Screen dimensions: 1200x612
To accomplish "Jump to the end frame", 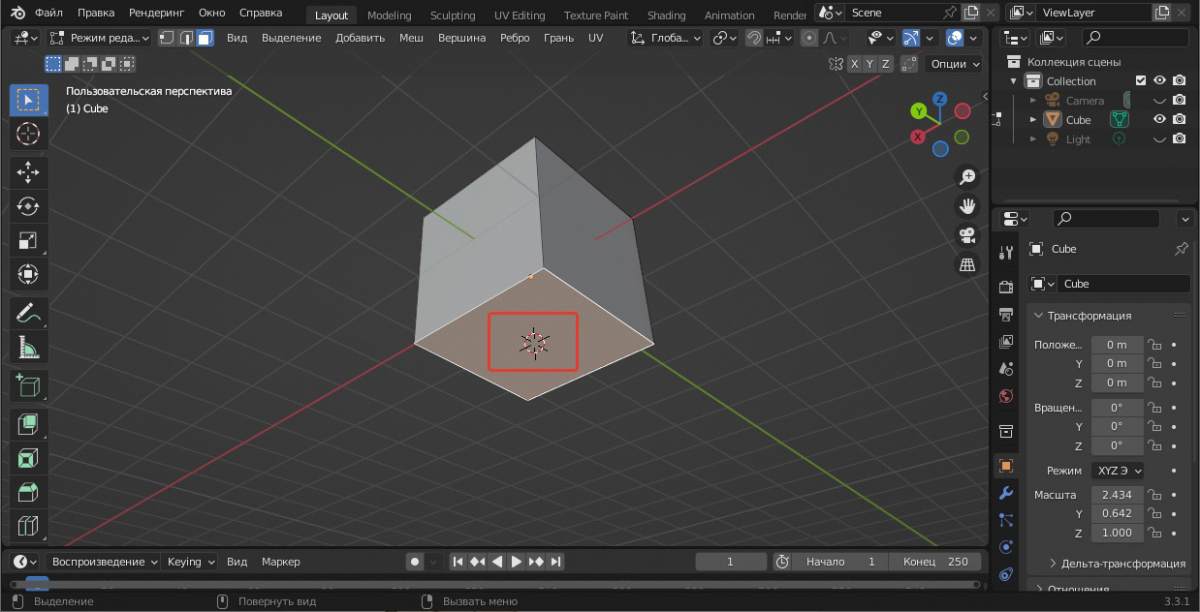I will pyautogui.click(x=556, y=562).
